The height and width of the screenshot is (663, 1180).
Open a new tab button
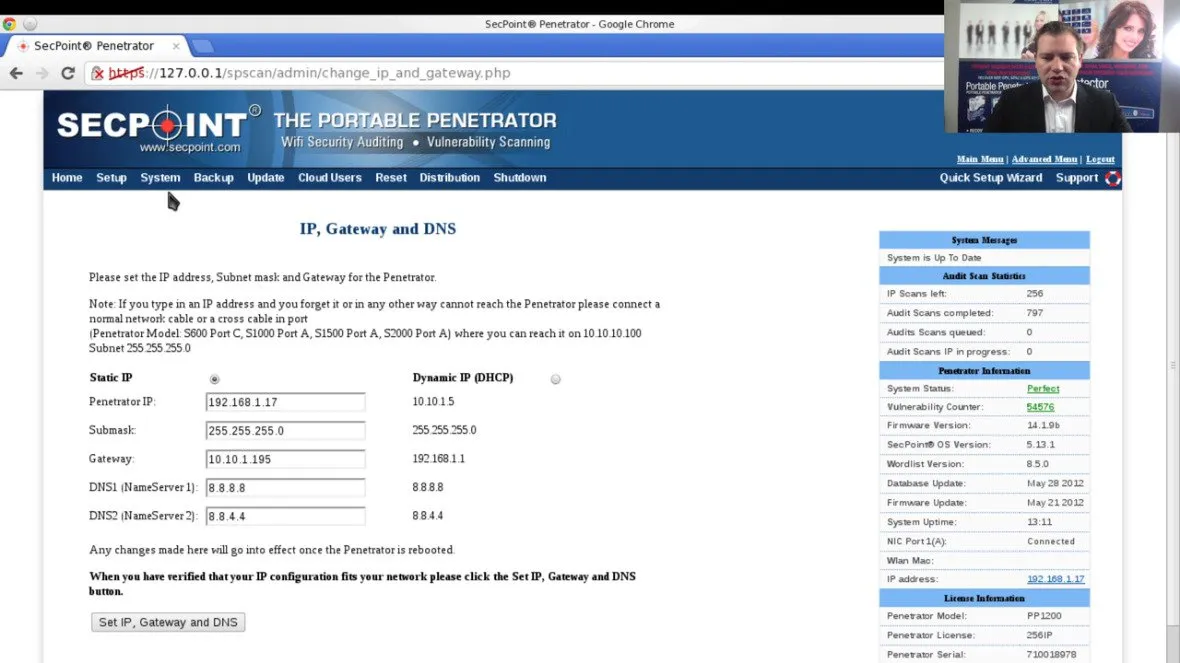click(x=202, y=47)
